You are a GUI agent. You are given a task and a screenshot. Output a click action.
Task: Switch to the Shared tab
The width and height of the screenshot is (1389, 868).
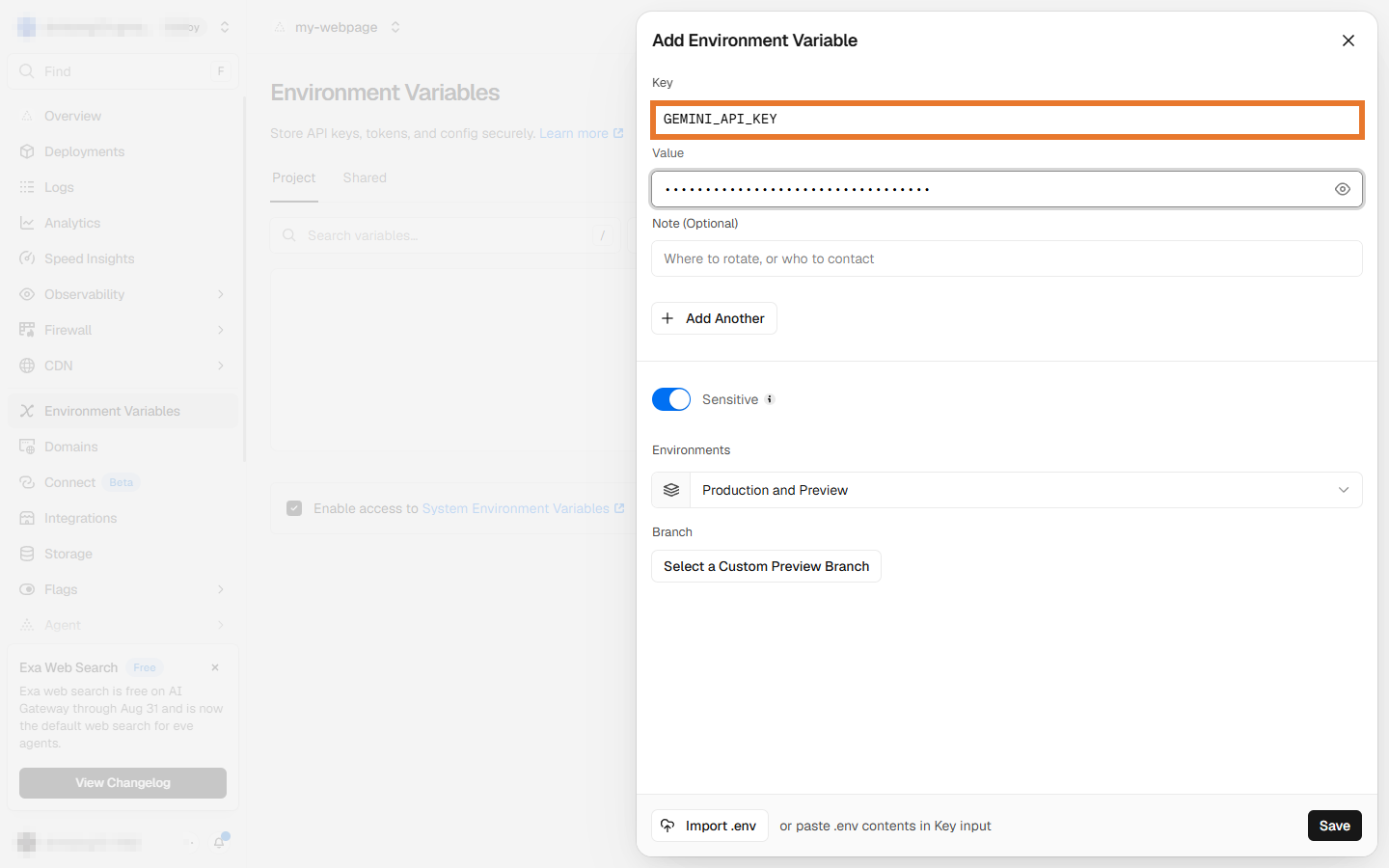[x=365, y=177]
